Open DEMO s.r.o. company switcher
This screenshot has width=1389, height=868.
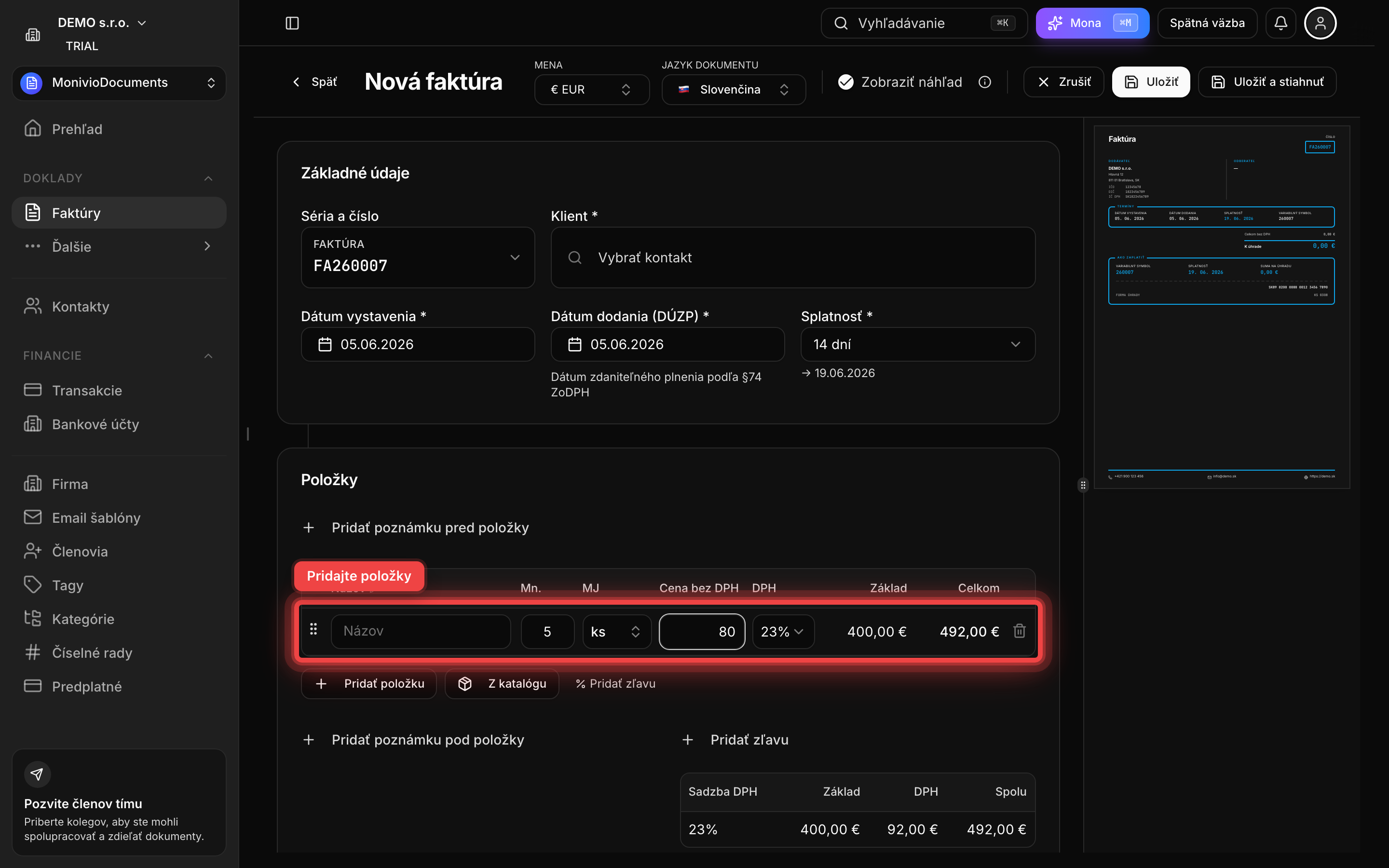tap(102, 23)
